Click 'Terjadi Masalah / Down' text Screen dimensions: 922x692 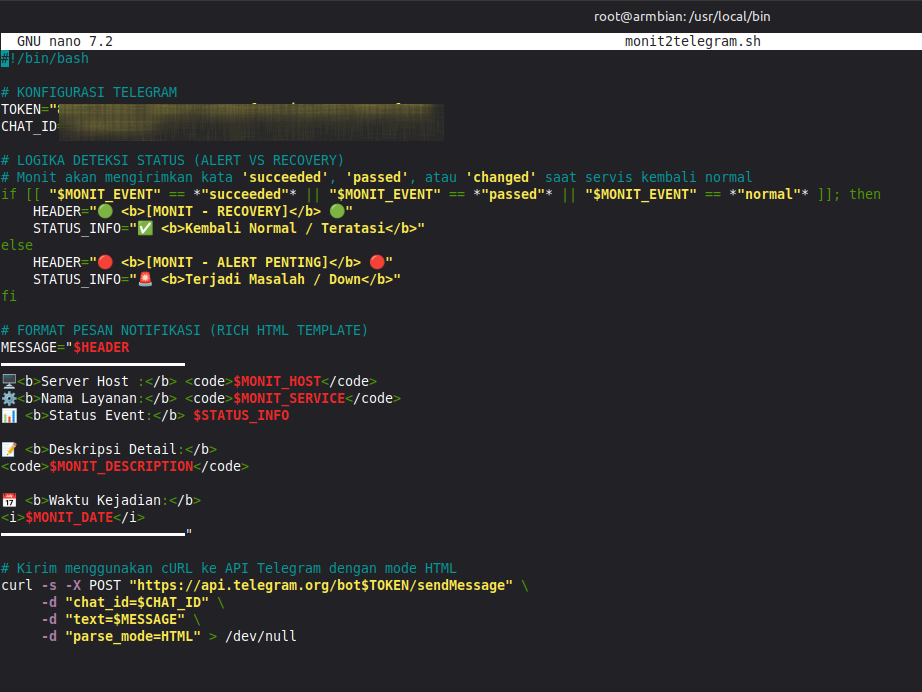[273, 279]
